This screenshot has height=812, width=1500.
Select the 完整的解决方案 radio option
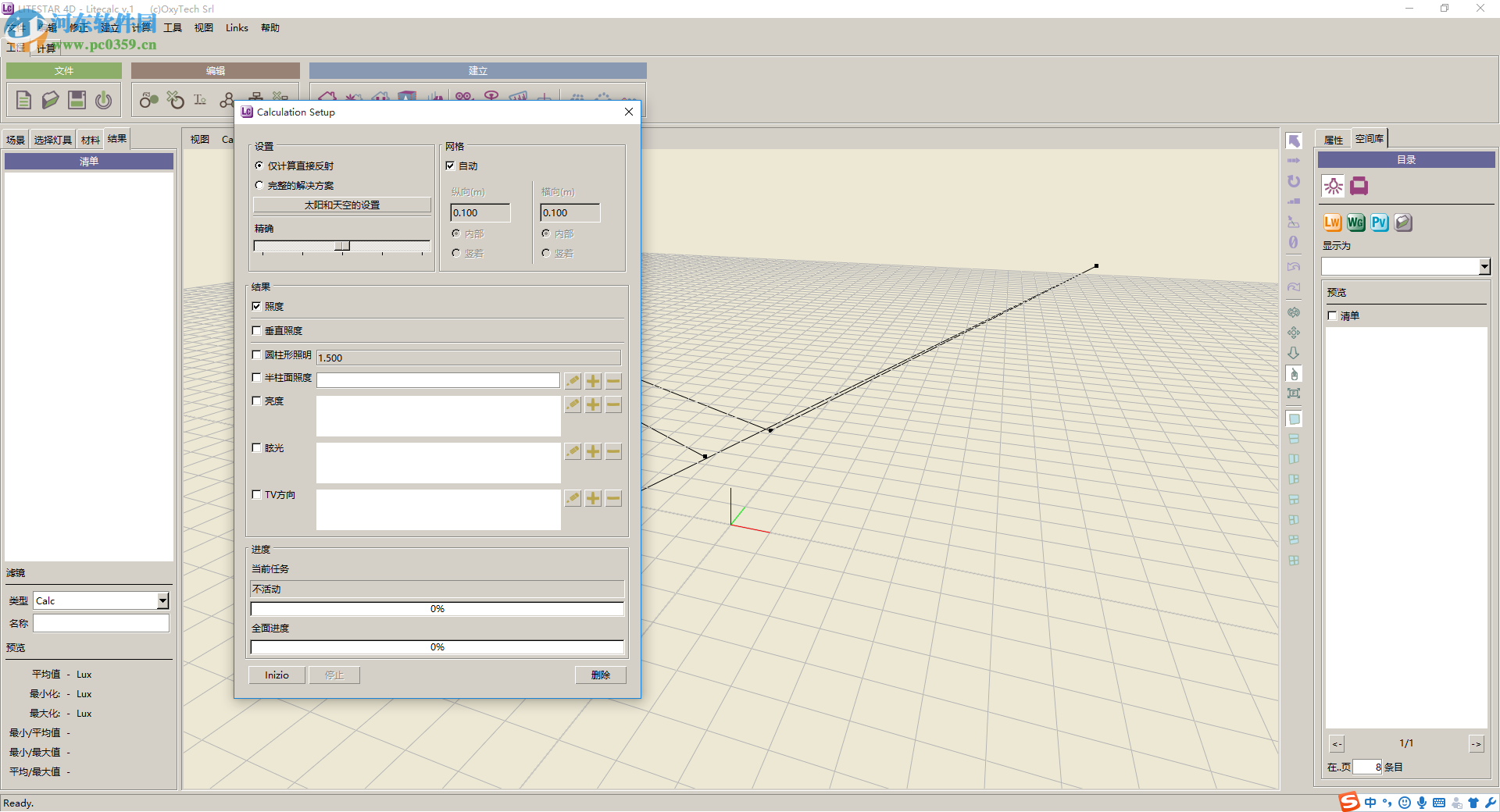(259, 185)
